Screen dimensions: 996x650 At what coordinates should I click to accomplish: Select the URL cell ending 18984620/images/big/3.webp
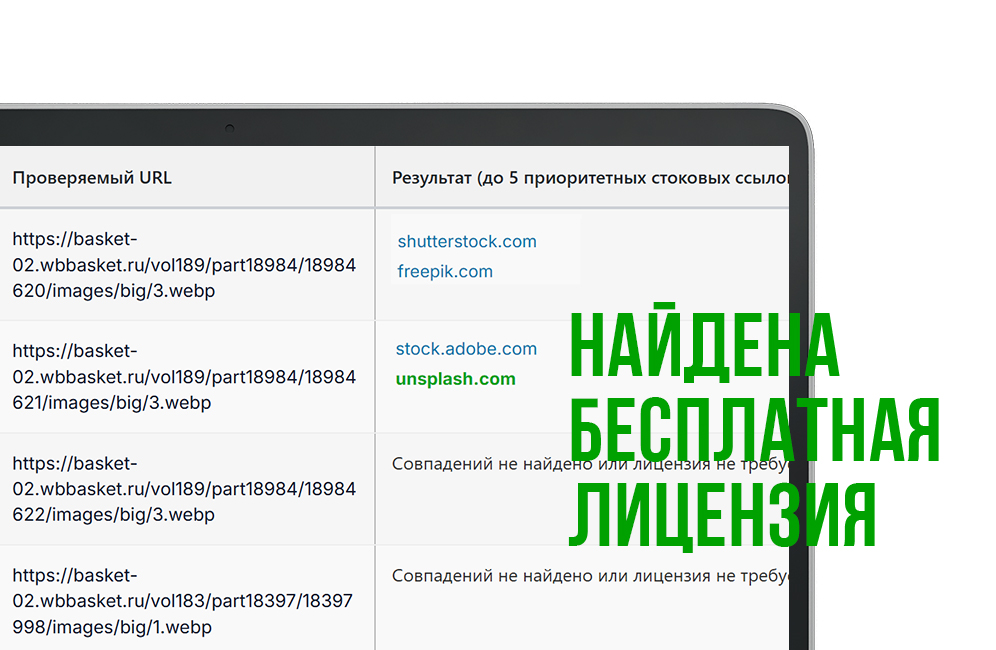point(184,265)
